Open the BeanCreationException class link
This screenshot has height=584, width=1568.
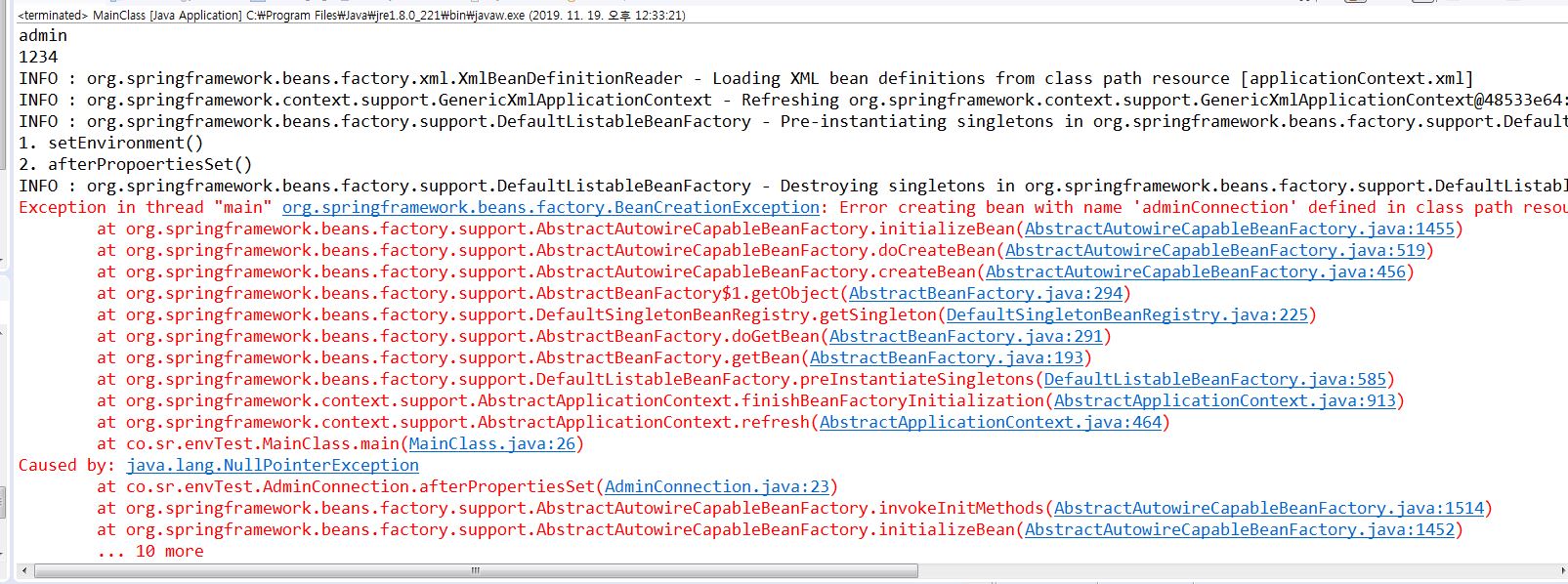pos(551,207)
